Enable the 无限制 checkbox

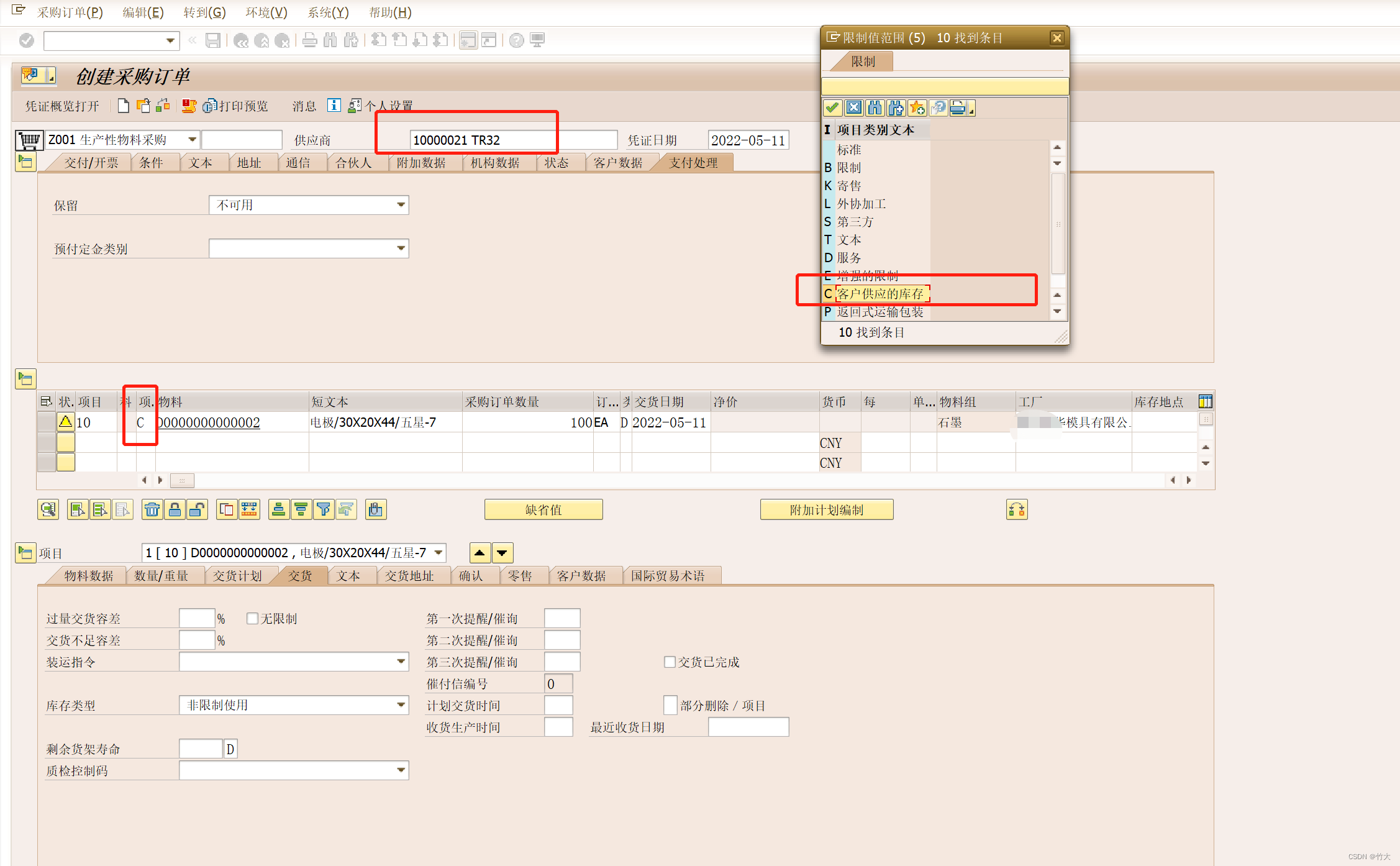tap(252, 619)
